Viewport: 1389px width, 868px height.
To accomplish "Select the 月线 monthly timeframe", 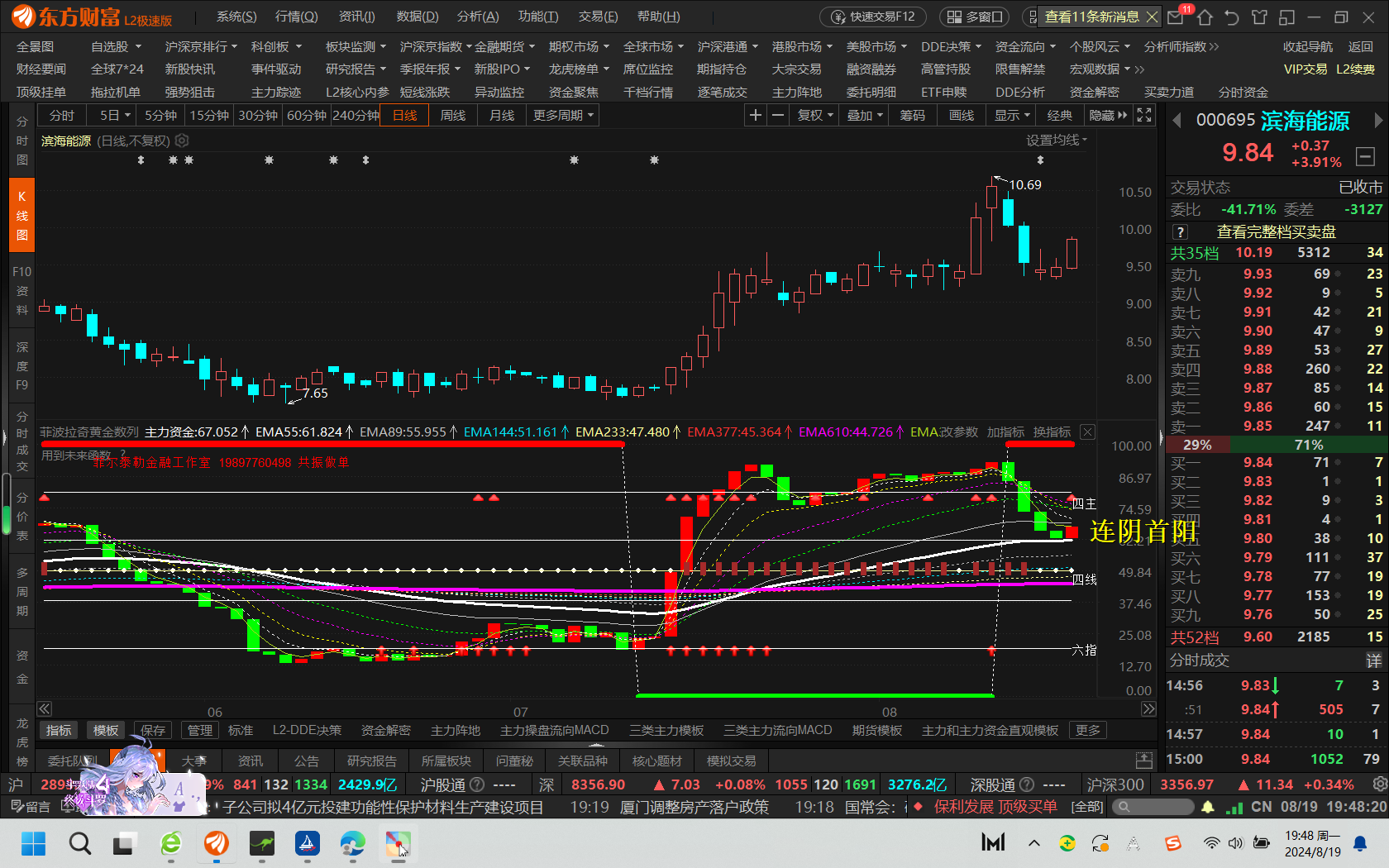I will pos(502,116).
